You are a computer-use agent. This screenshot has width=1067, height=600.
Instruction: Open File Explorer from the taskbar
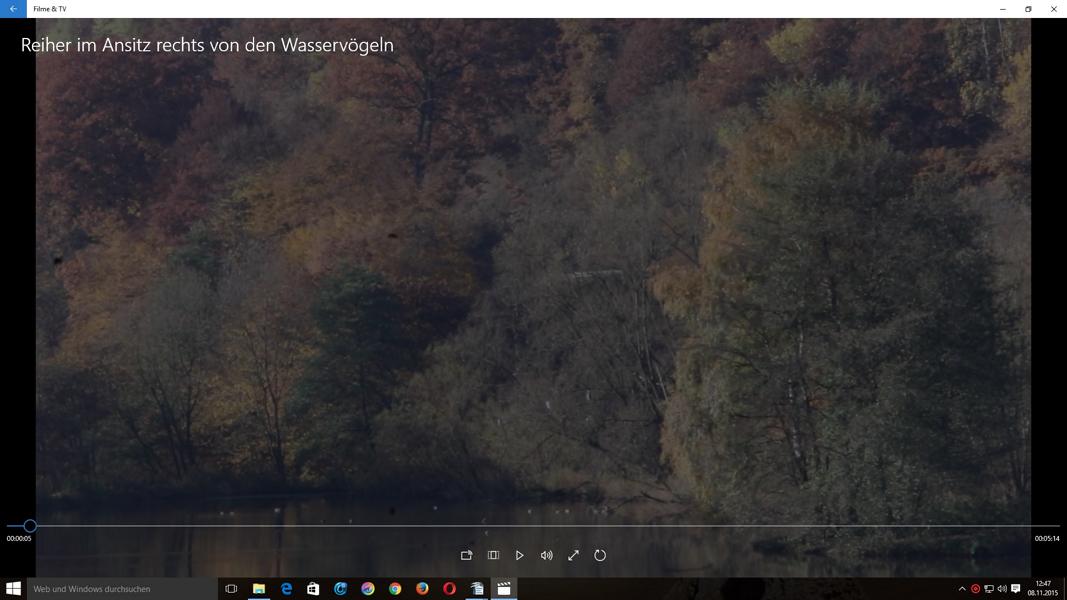tap(259, 588)
